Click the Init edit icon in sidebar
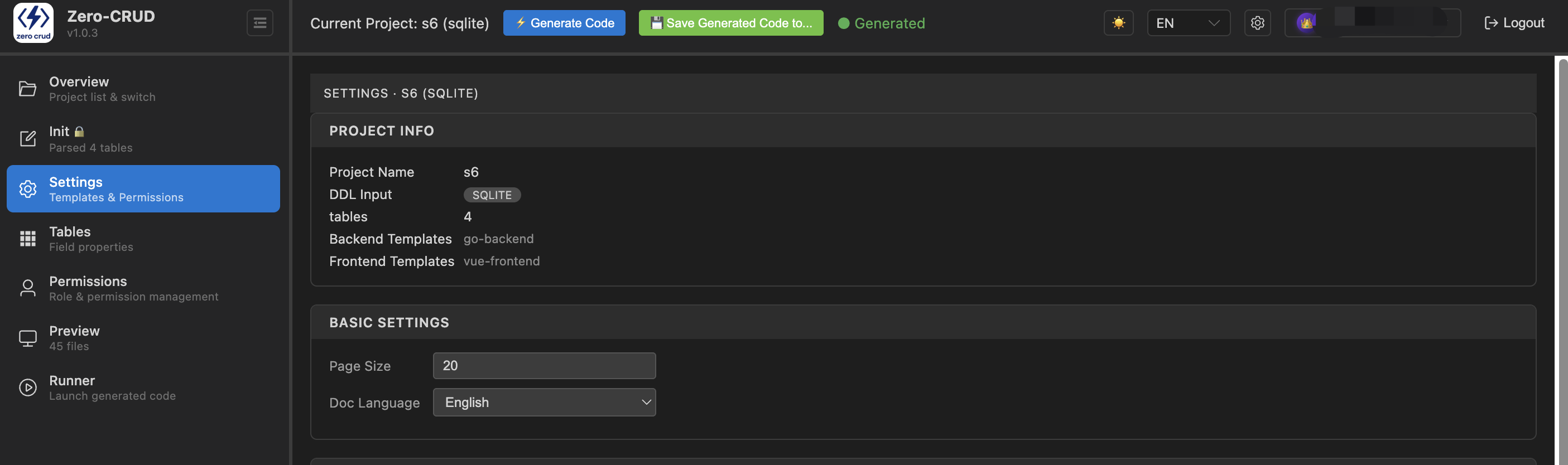Screen dimensions: 1568x465 pyautogui.click(x=27, y=139)
